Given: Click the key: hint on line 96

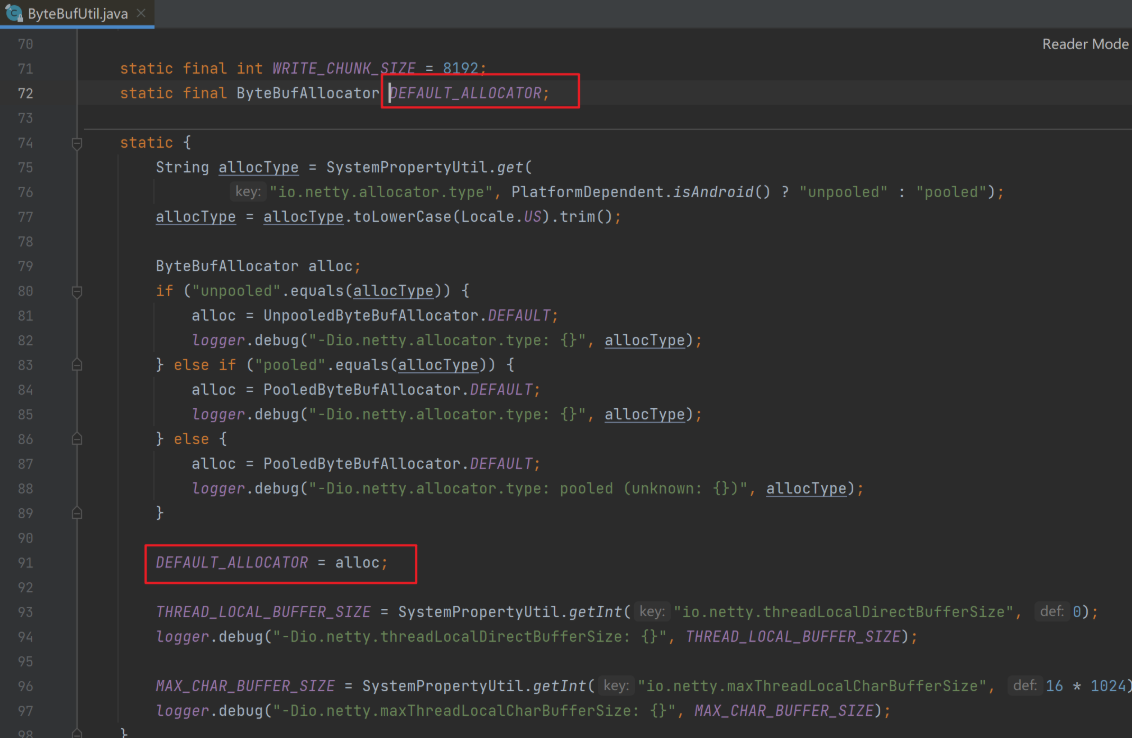Looking at the screenshot, I should tap(616, 686).
